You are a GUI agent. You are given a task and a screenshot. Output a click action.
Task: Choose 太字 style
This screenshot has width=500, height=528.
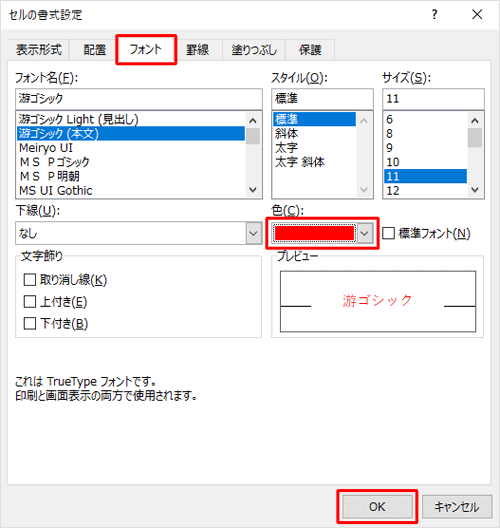coord(314,148)
